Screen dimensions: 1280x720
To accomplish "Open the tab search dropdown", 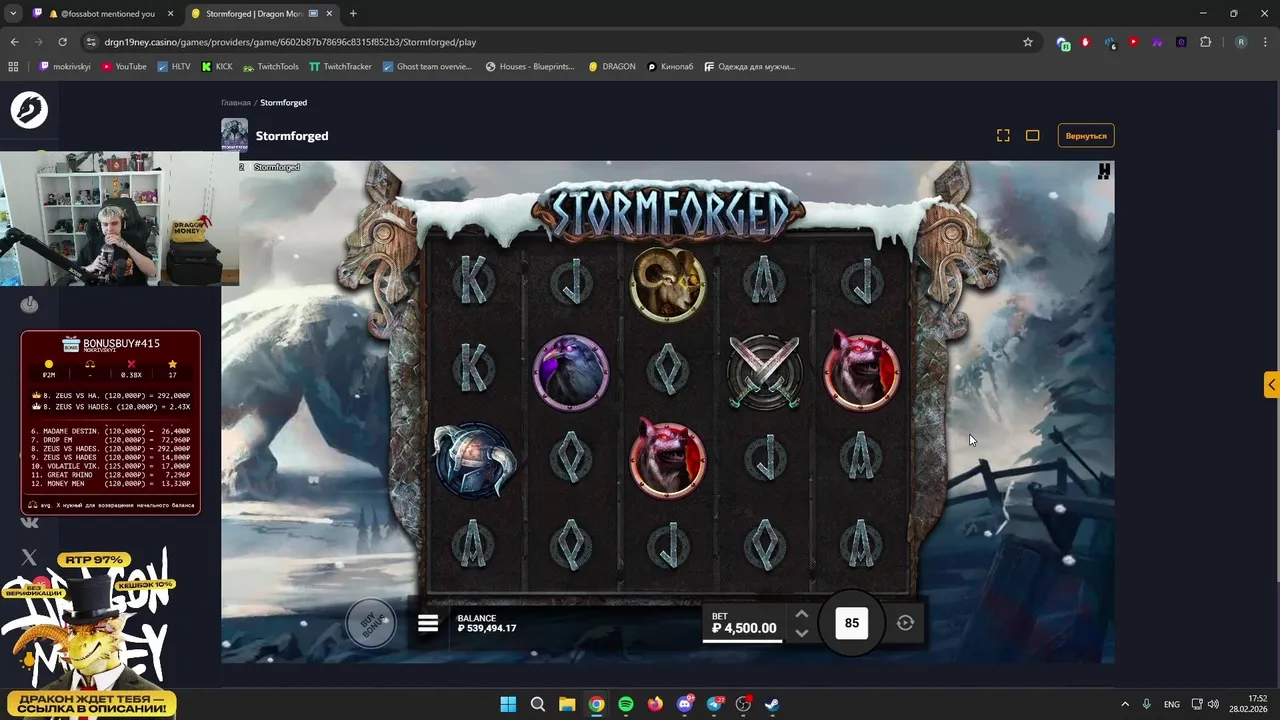I will point(13,14).
